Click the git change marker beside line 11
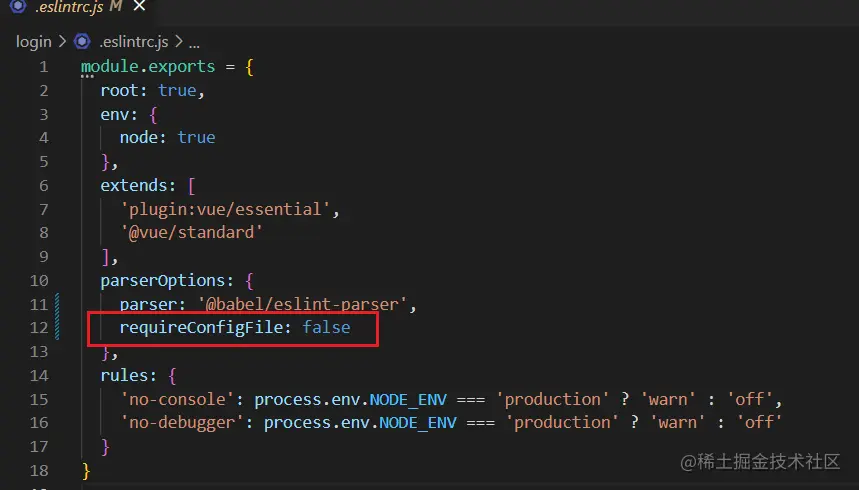 click(x=57, y=305)
